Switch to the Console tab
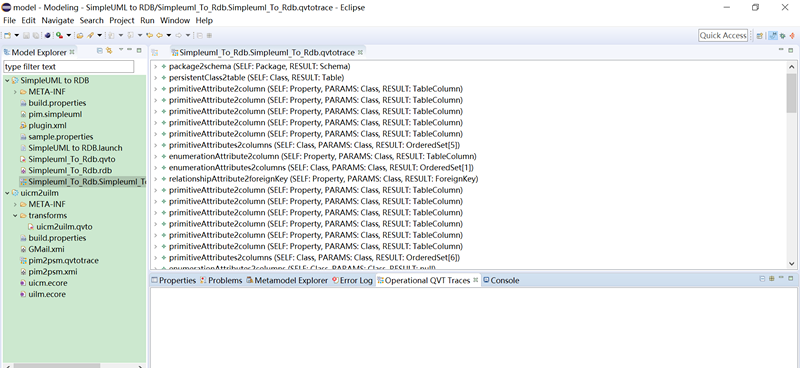The image size is (800, 368). (501, 280)
